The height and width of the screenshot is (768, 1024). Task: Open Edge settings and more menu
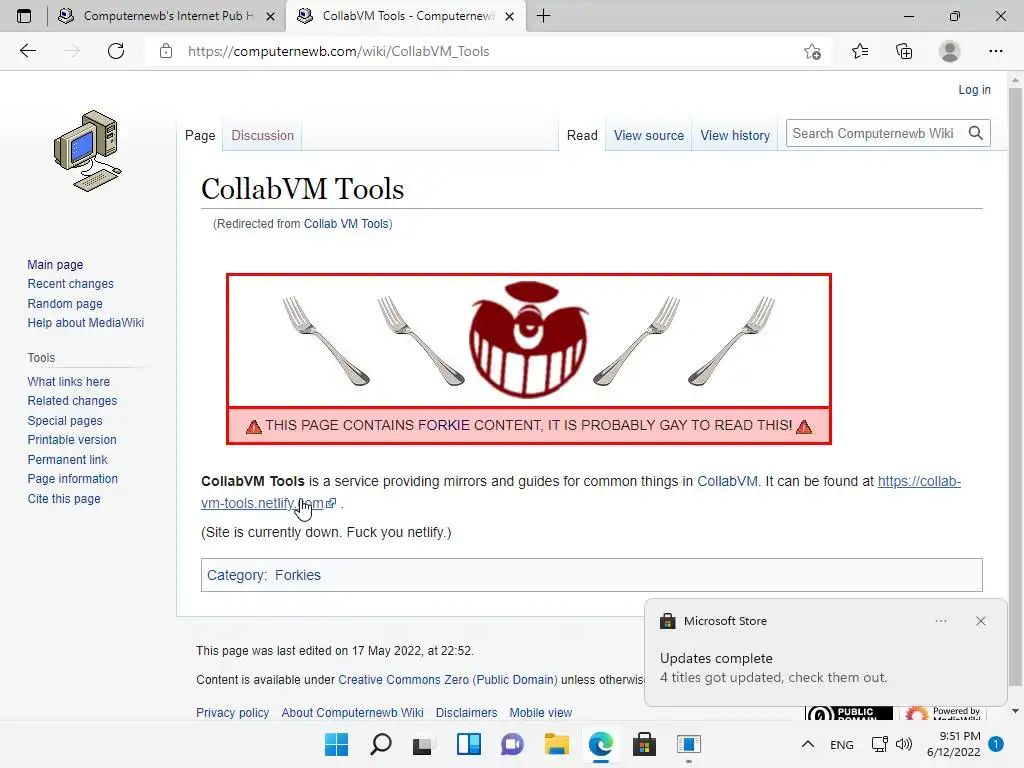(x=995, y=51)
